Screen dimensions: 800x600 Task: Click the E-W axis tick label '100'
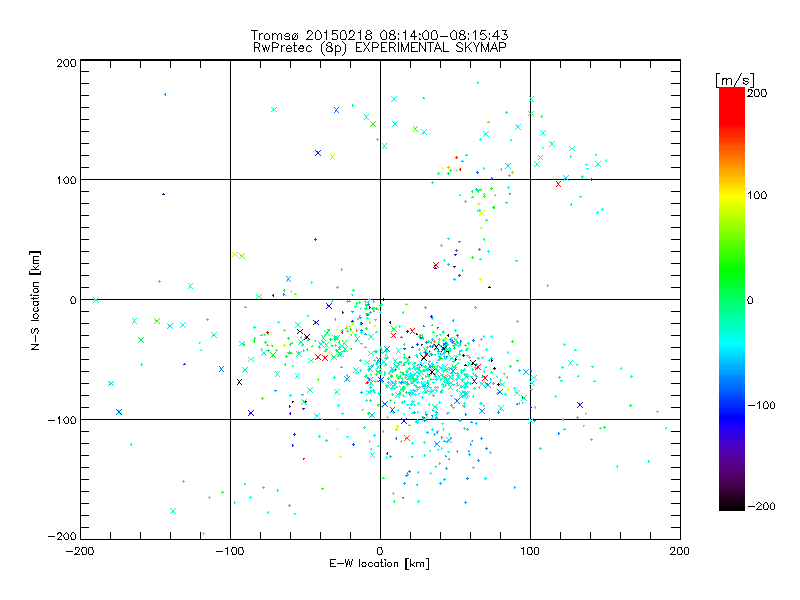(530, 551)
